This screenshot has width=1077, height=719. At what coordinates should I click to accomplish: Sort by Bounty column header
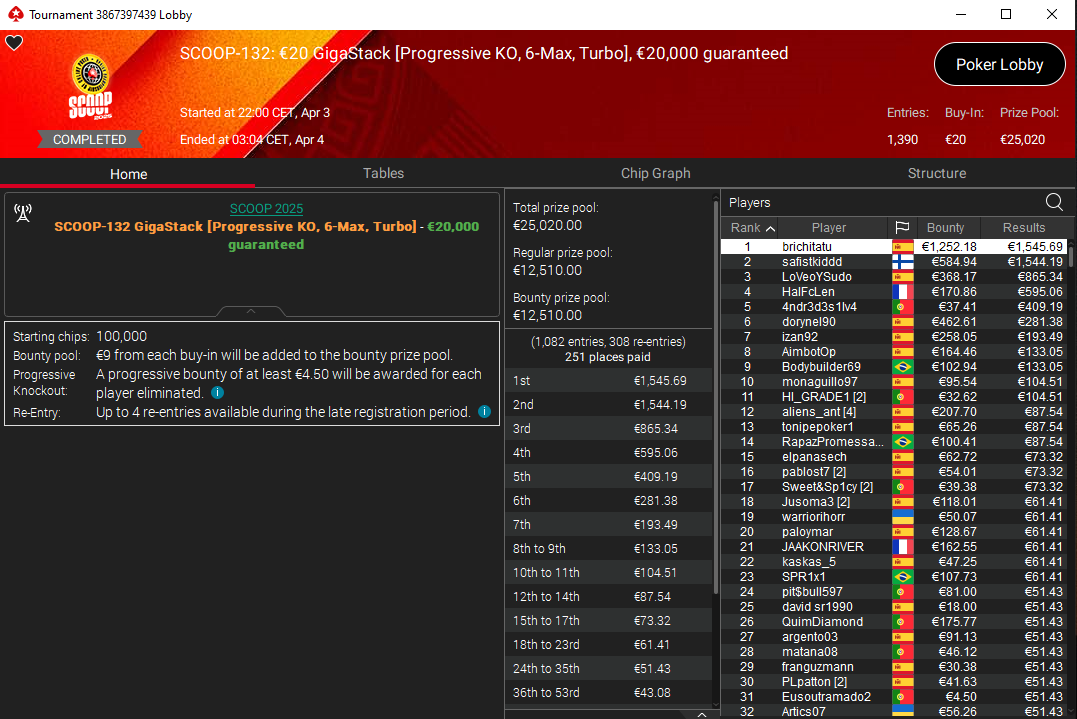click(945, 227)
